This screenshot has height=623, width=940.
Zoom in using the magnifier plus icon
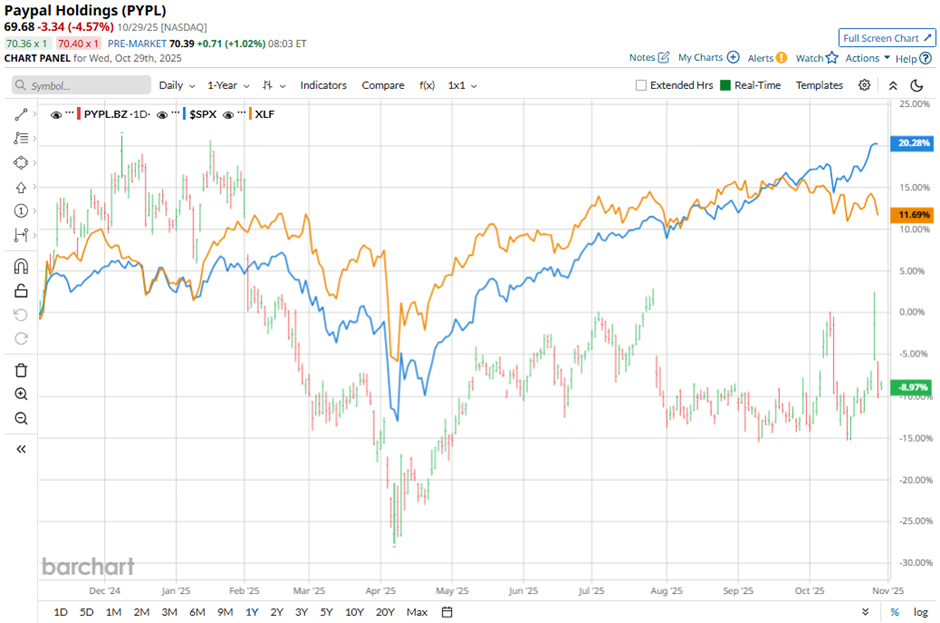21,394
